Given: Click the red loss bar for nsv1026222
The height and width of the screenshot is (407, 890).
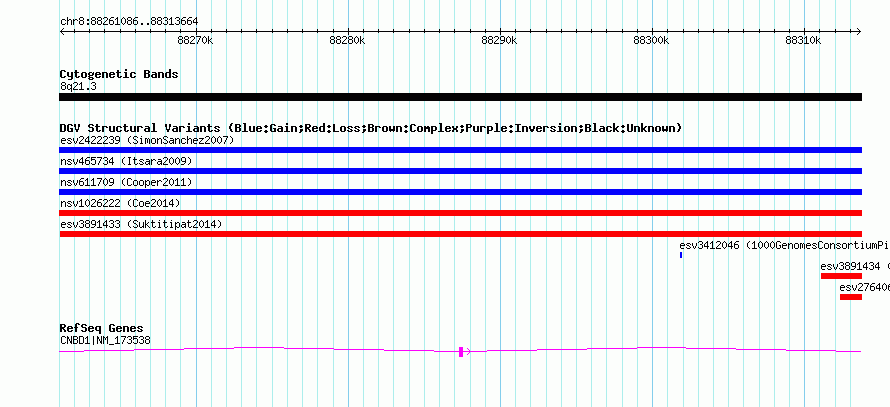Looking at the screenshot, I should point(460,213).
